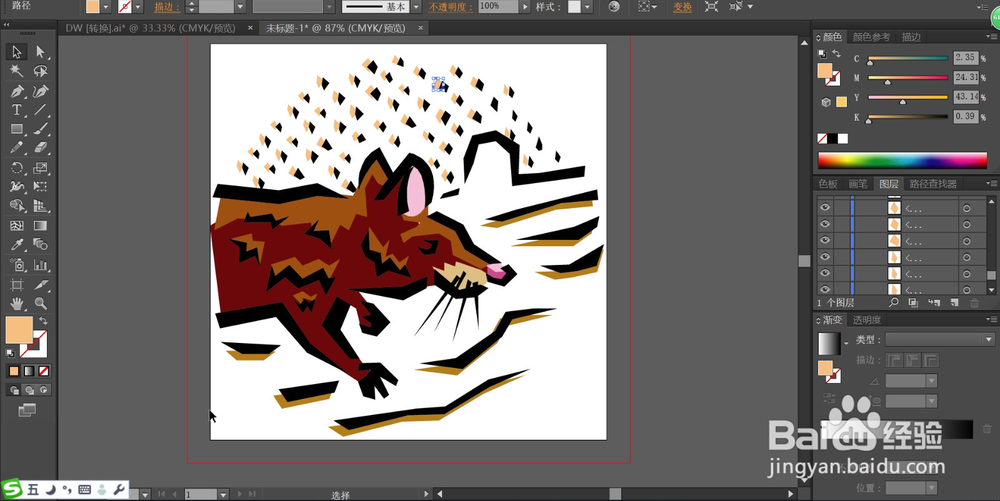Select the Eyedropper tool

click(17, 245)
